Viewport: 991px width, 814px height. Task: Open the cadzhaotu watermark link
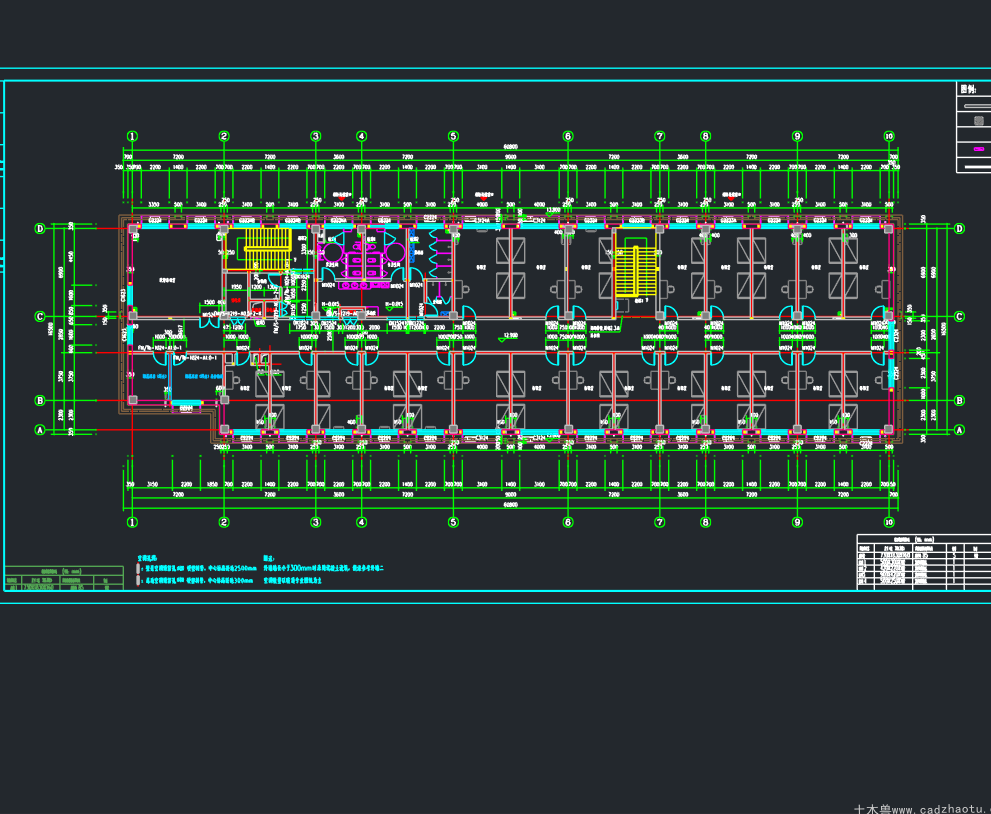[x=922, y=809]
